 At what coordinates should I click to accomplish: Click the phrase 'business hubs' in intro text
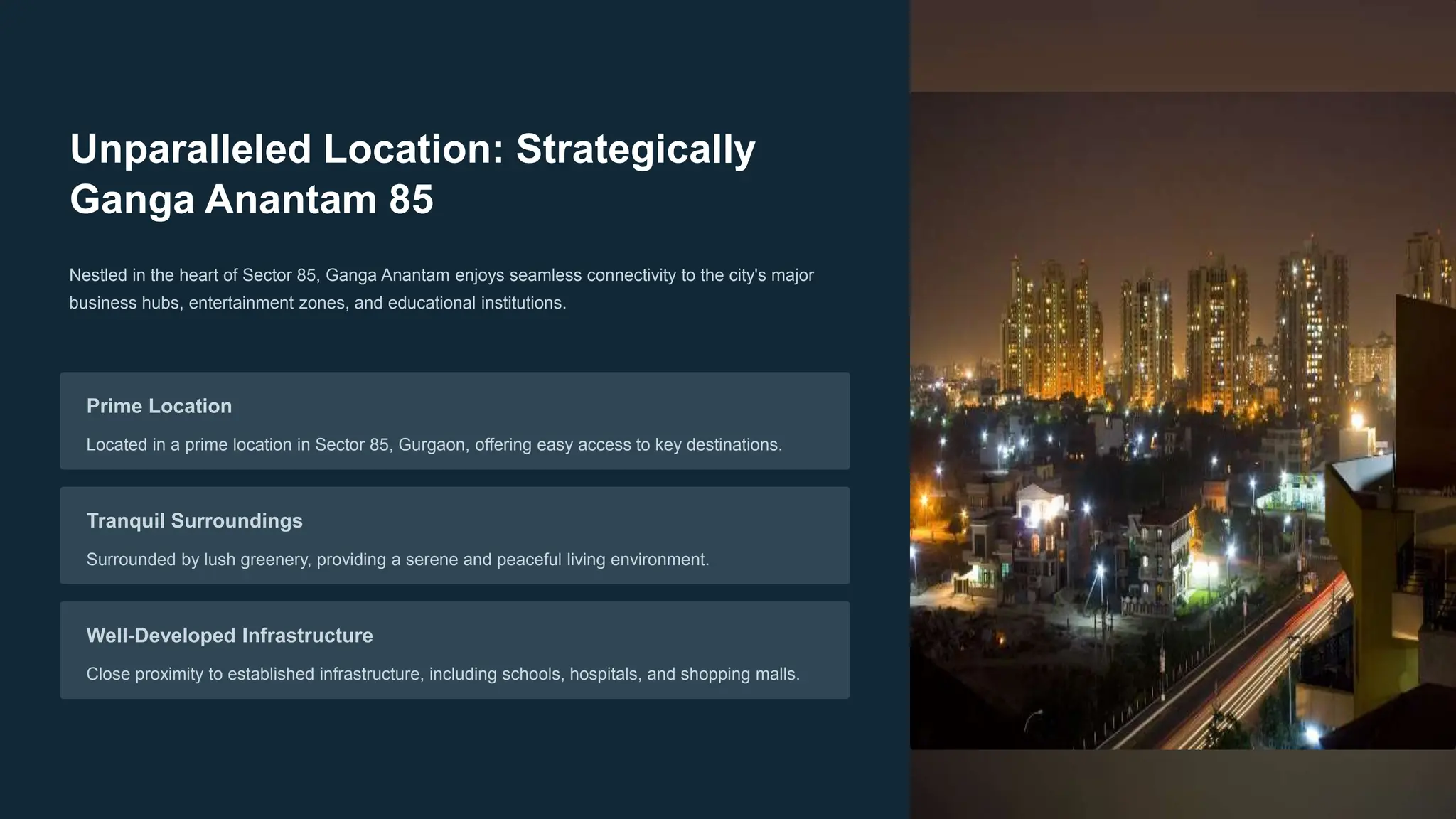coord(125,303)
